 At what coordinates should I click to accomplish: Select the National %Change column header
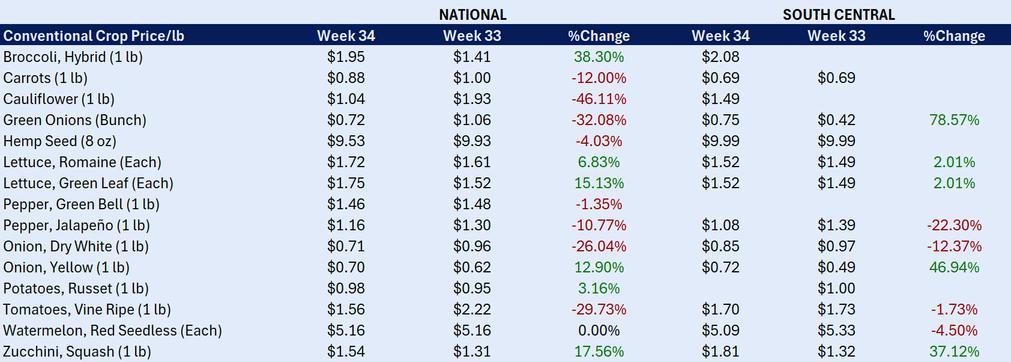(599, 36)
